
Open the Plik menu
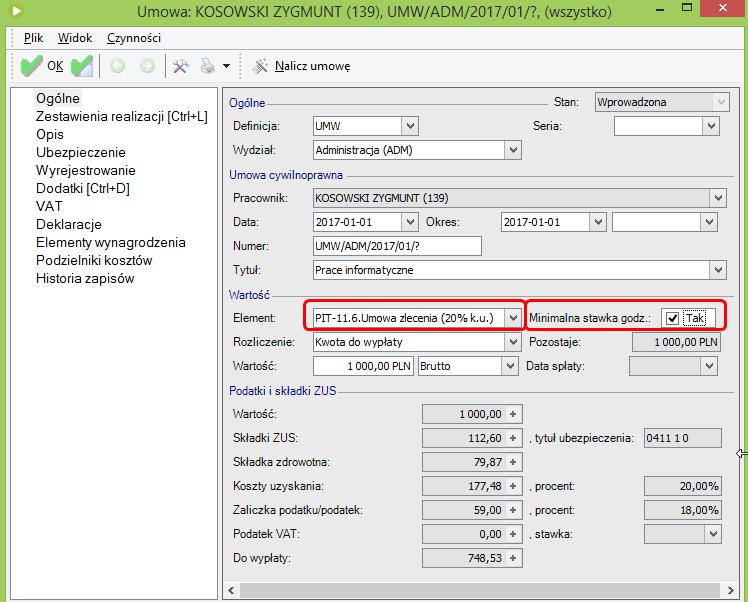click(x=33, y=38)
